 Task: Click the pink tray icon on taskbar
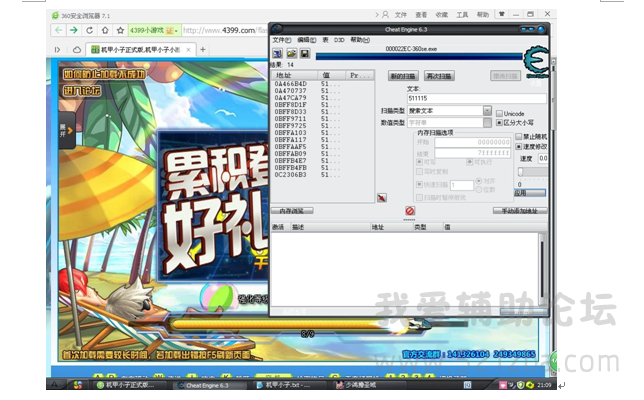[x=503, y=385]
